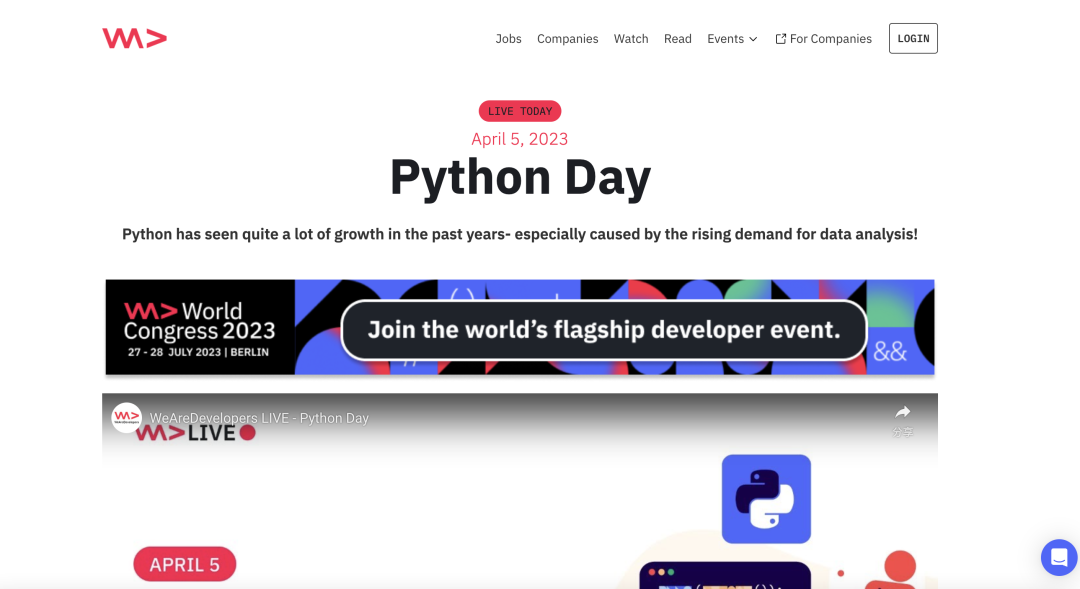Click the LIVE TODAY badge
Viewport: 1080px width, 589px height.
tap(520, 111)
